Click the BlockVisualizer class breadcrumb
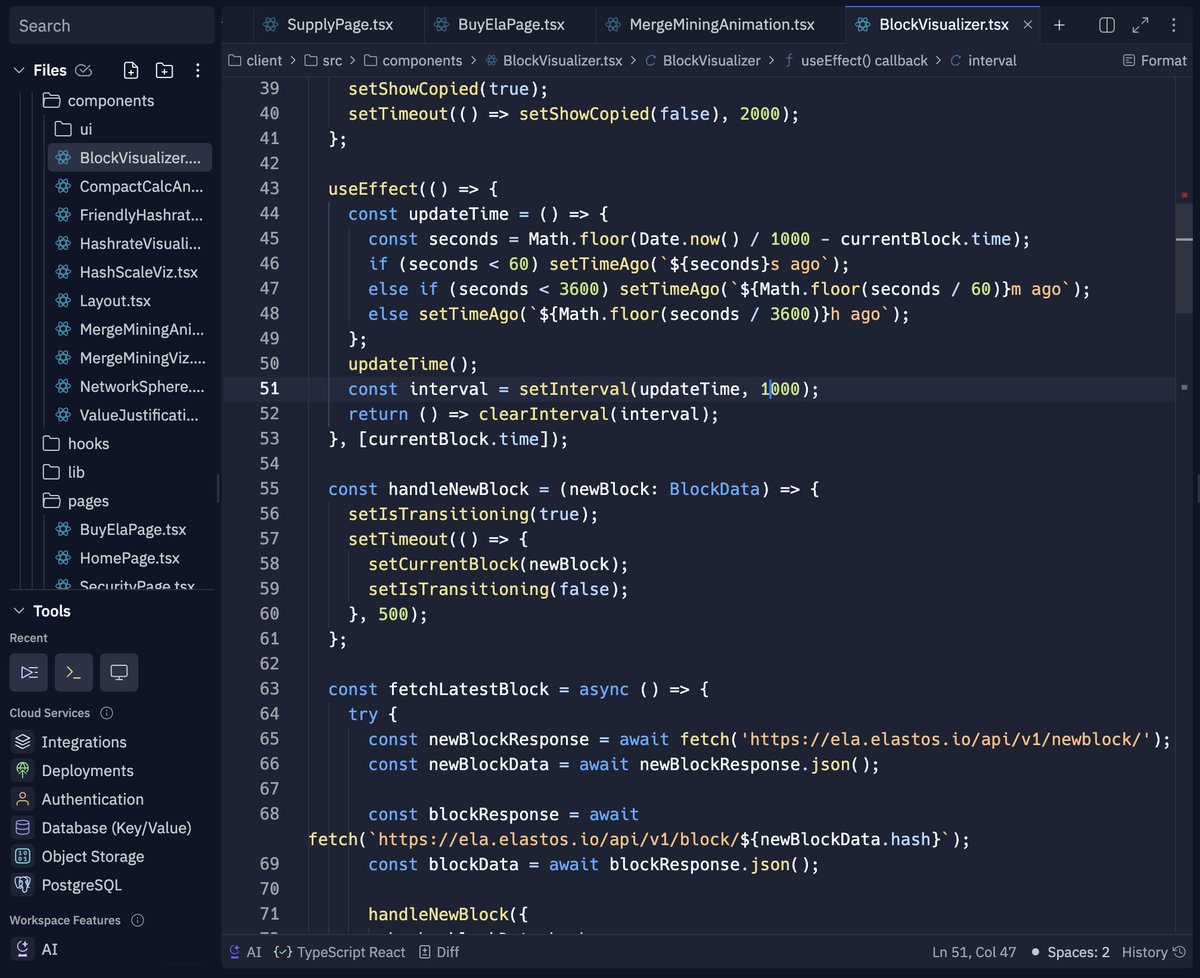This screenshot has height=978, width=1200. tap(703, 60)
